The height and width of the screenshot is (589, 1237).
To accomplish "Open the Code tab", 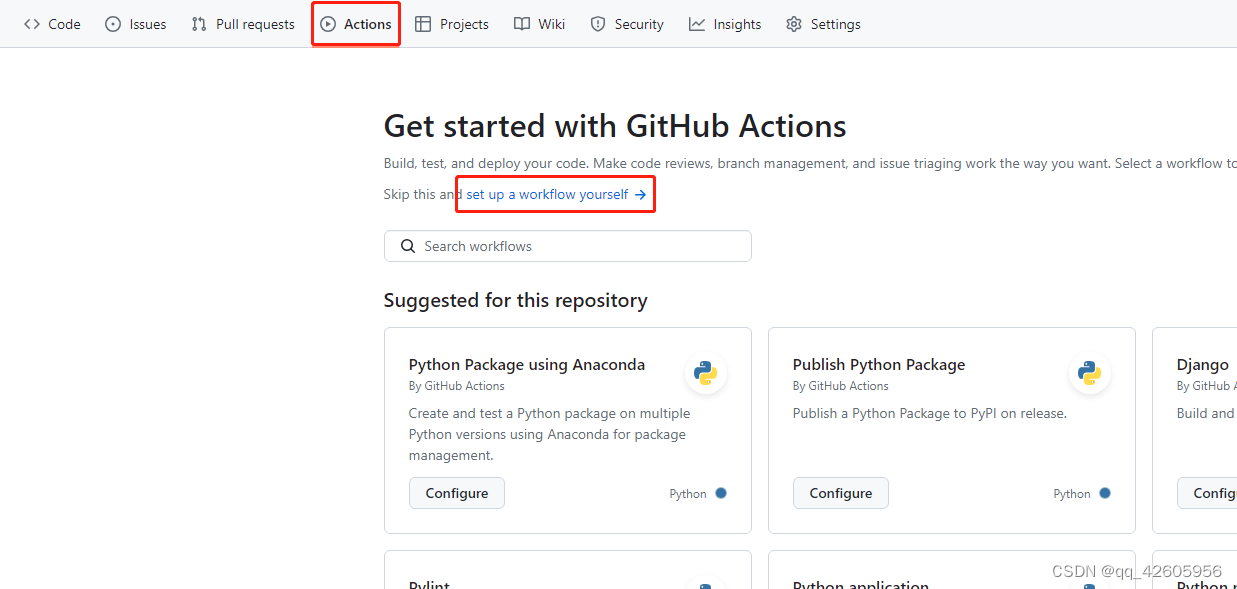I will tap(52, 24).
